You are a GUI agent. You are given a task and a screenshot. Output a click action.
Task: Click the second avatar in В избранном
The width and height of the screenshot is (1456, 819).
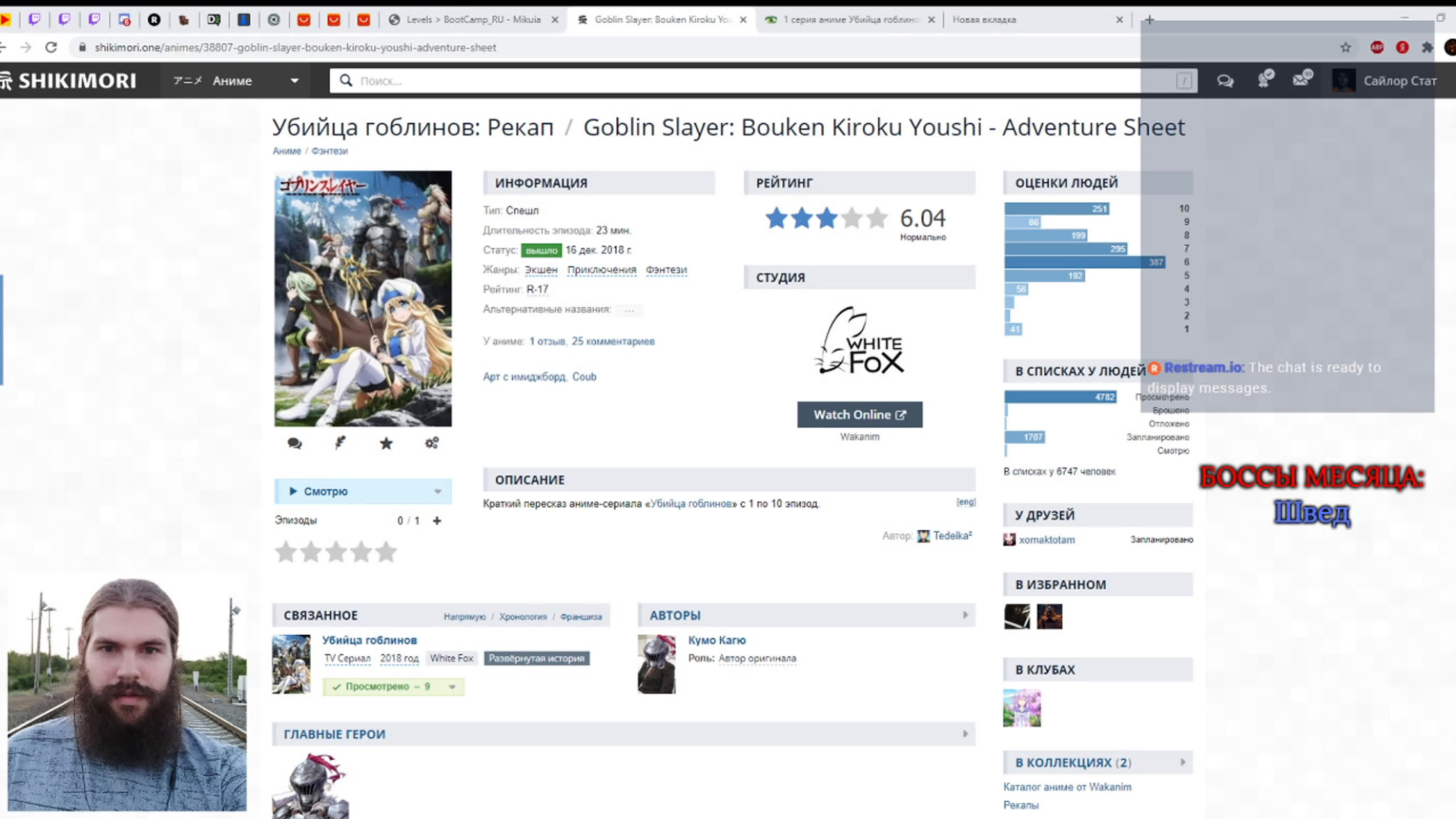pos(1049,617)
